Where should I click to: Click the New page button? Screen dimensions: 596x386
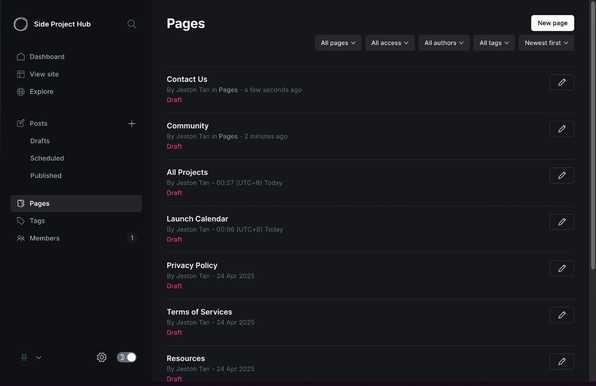pos(552,23)
